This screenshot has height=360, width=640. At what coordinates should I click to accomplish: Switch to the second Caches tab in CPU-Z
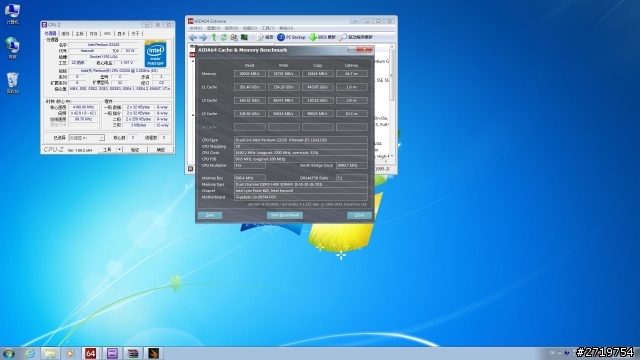pos(66,33)
